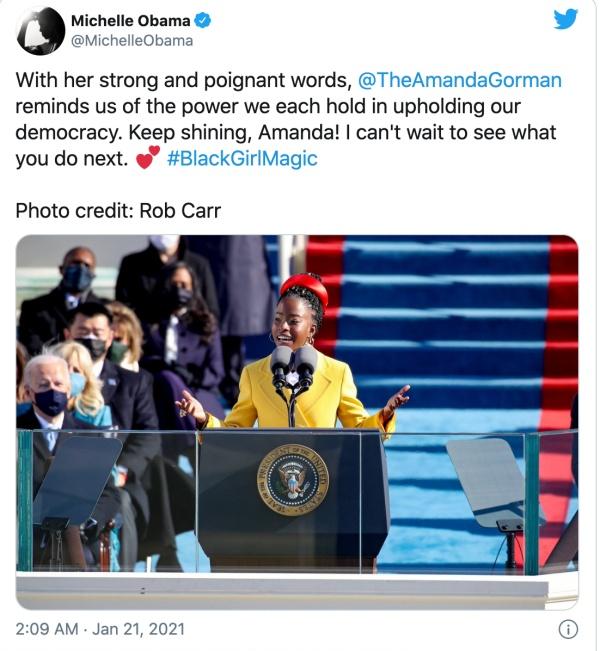
Task: Click the @MichelleObama handle
Action: pyautogui.click(x=132, y=41)
